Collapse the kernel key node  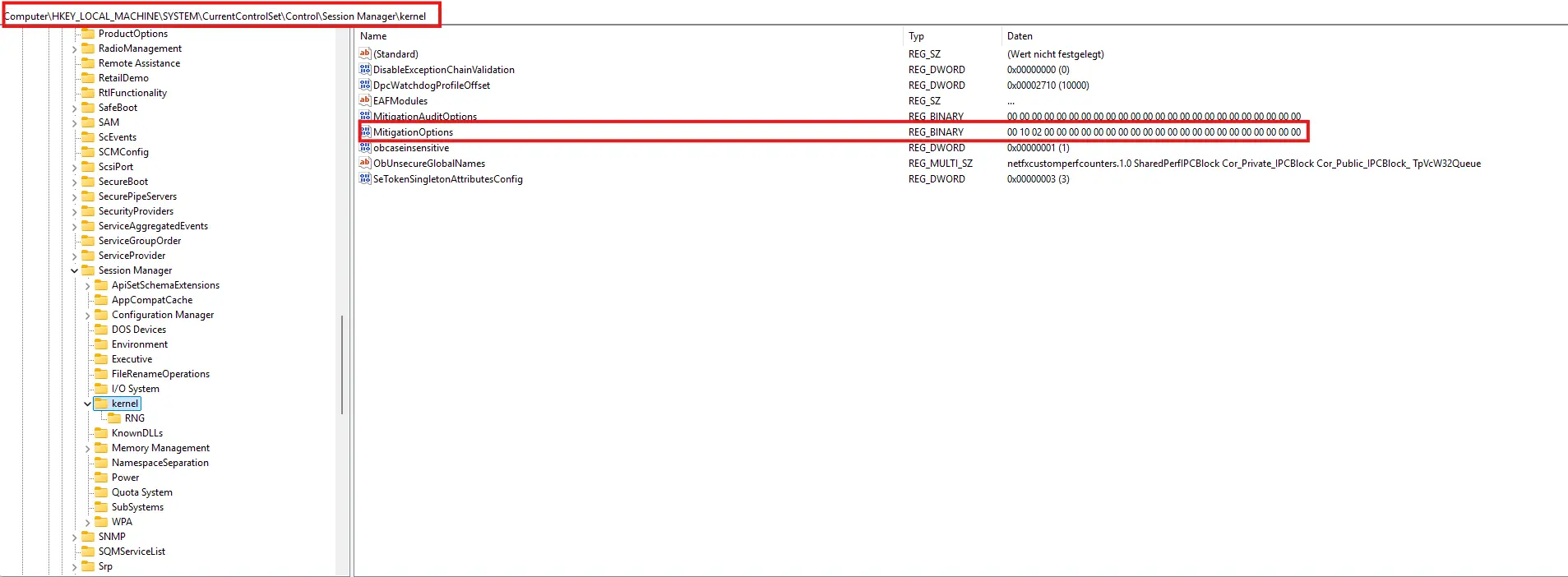(88, 404)
